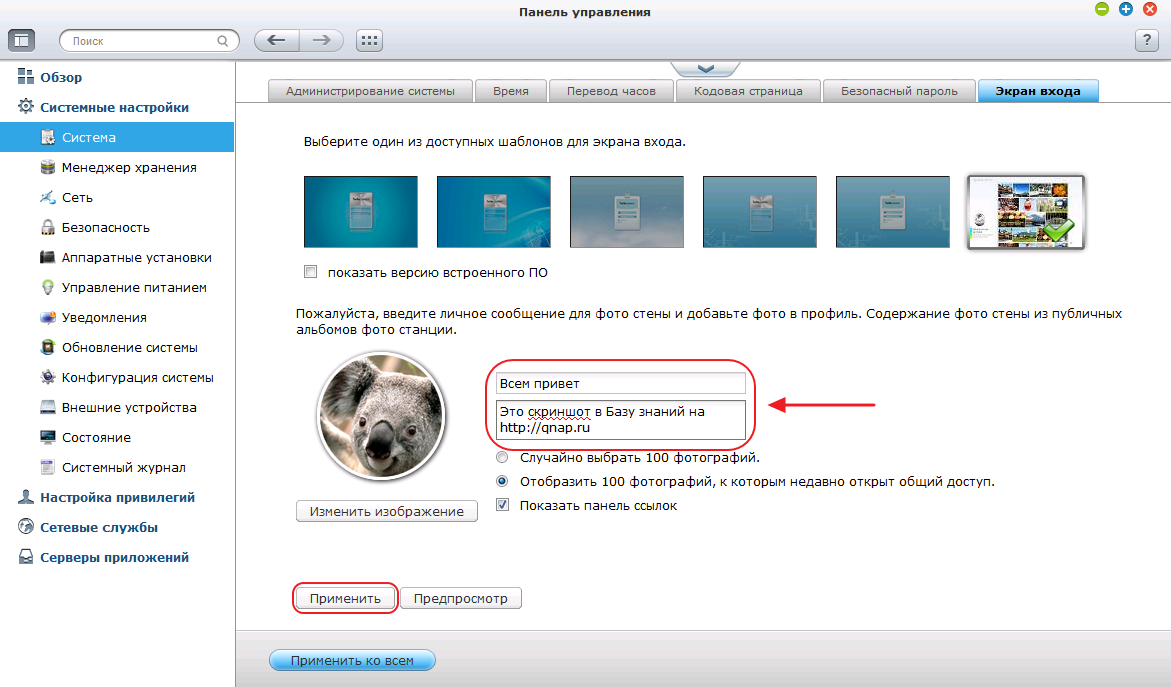Open the grid view icon
1171x687 pixels.
point(370,40)
